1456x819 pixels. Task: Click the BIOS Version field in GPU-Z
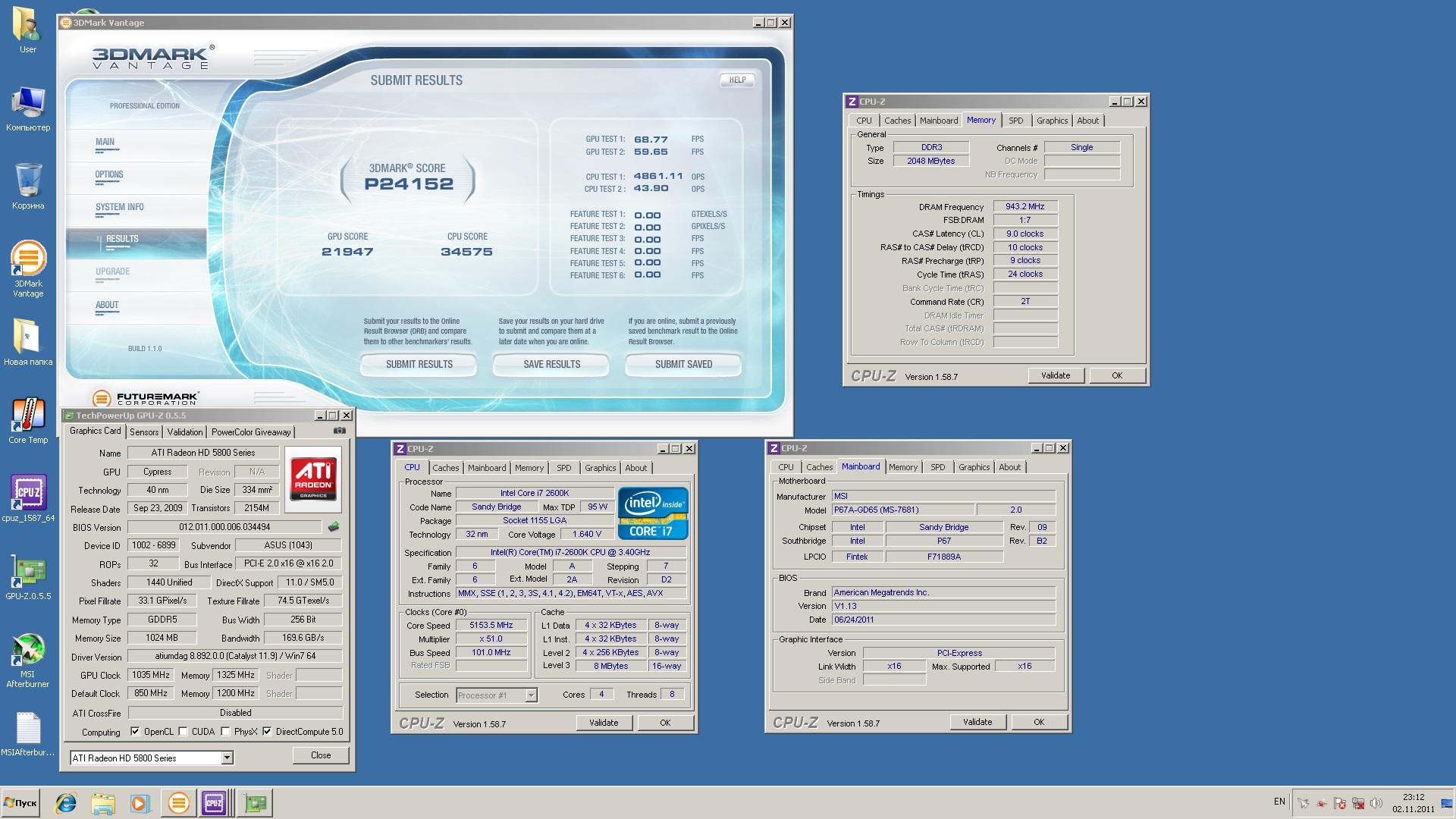(224, 527)
